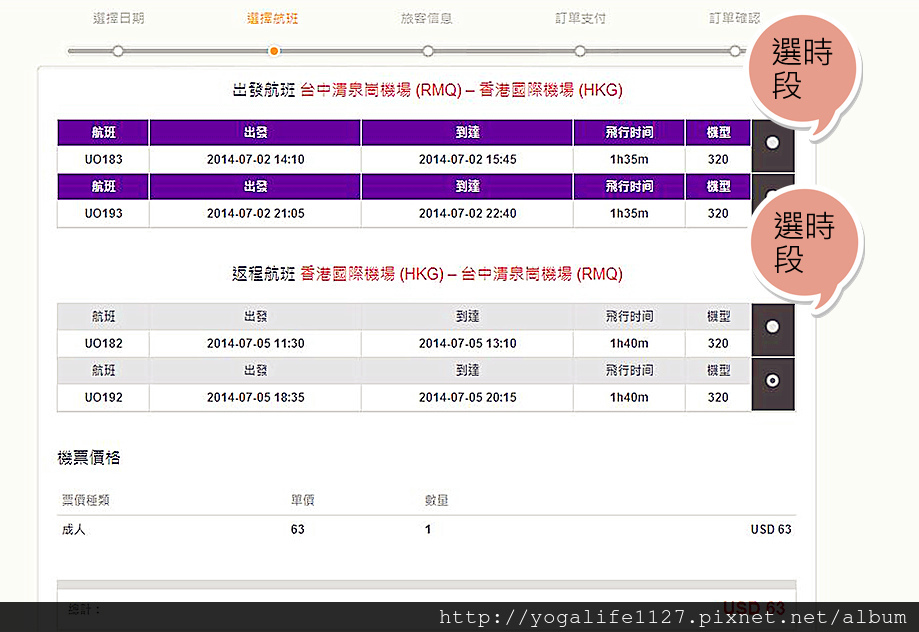919x632 pixels.
Task: Click the 單價 column header
Action: click(302, 500)
